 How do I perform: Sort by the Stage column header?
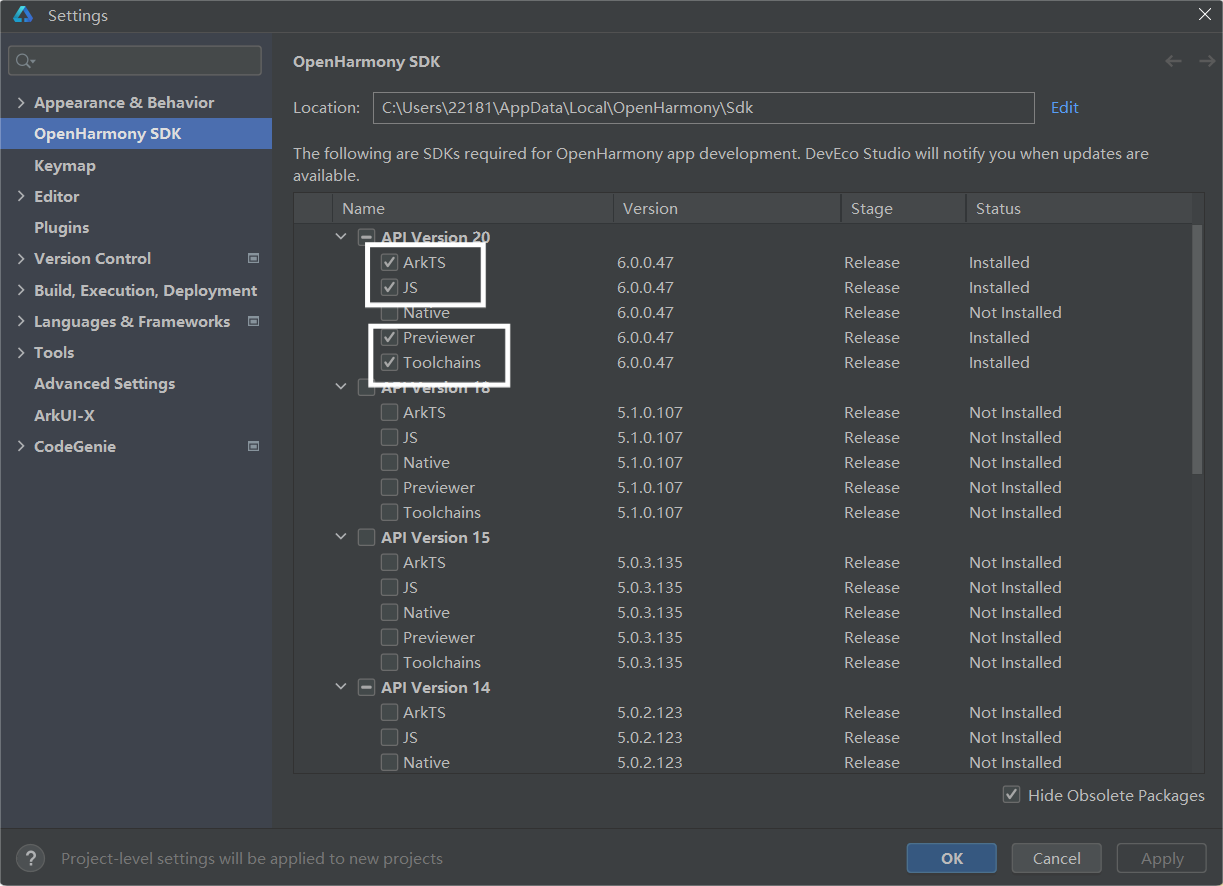[x=903, y=208]
